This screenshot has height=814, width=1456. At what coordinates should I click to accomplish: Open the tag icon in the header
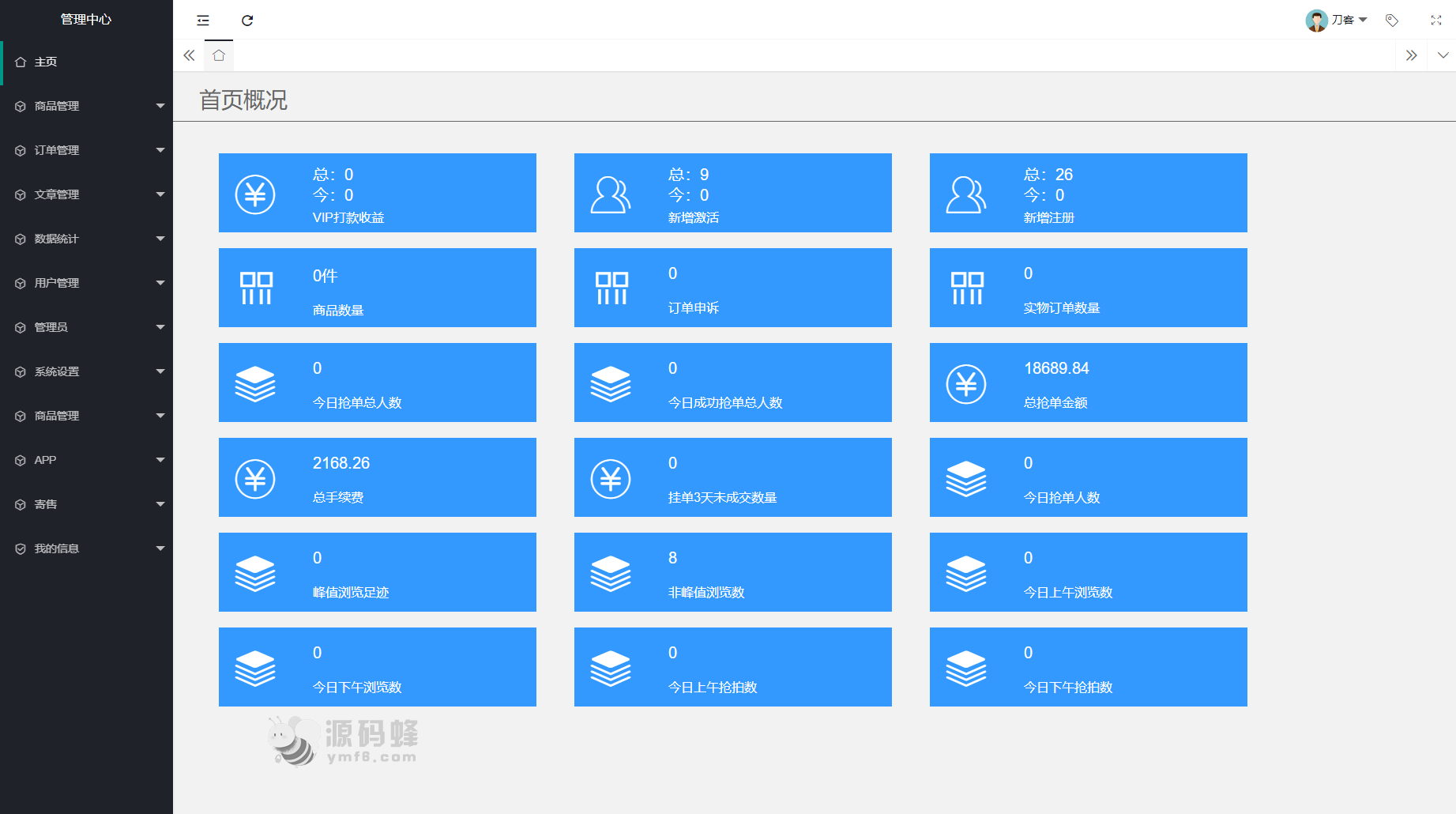tap(1392, 21)
